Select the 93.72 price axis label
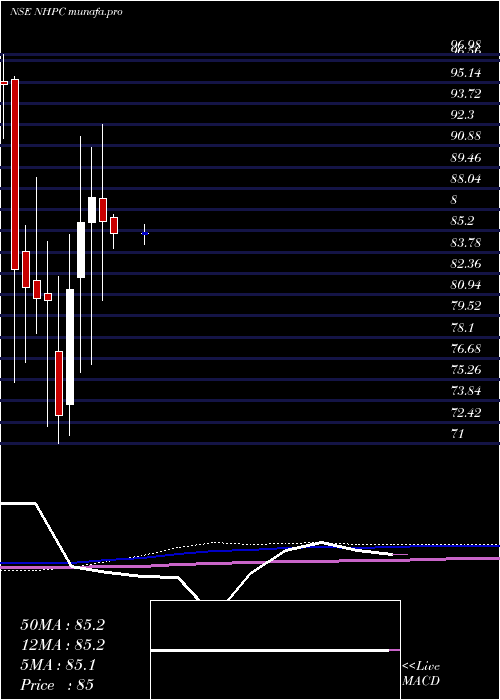 click(466, 94)
